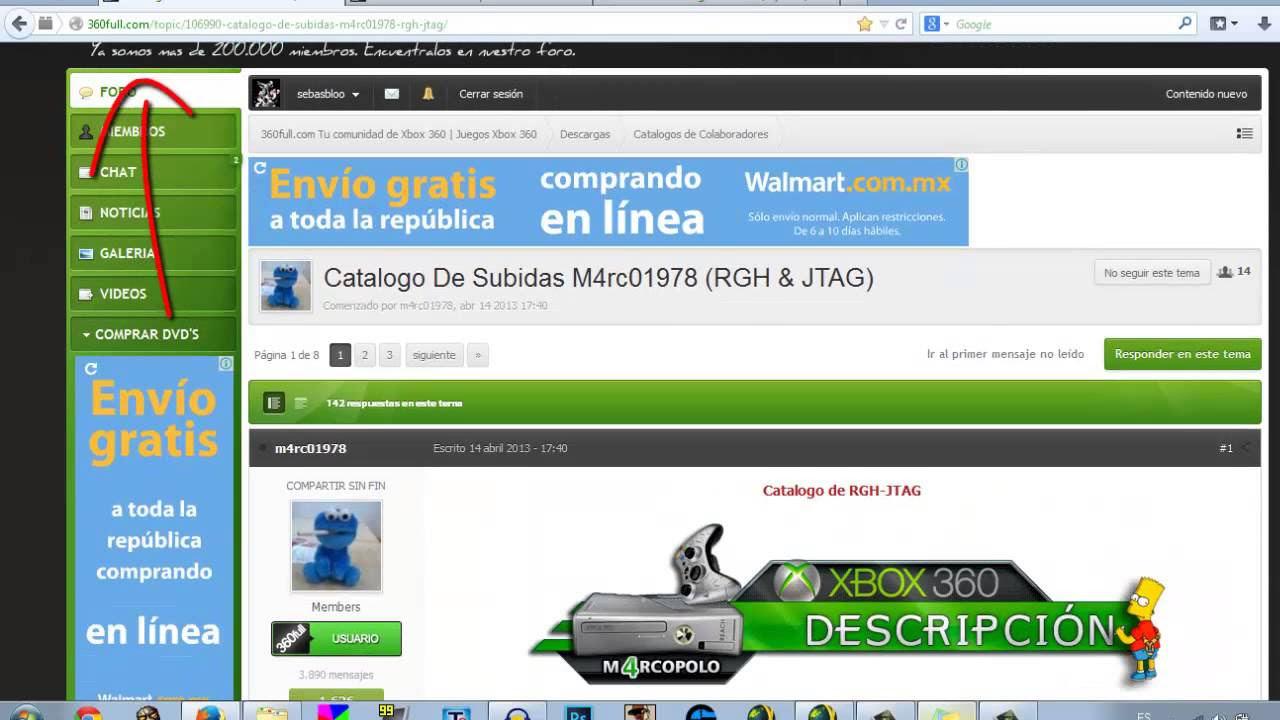Click Cerrar sesión to log out
Image resolution: width=1280 pixels, height=720 pixels.
(491, 94)
